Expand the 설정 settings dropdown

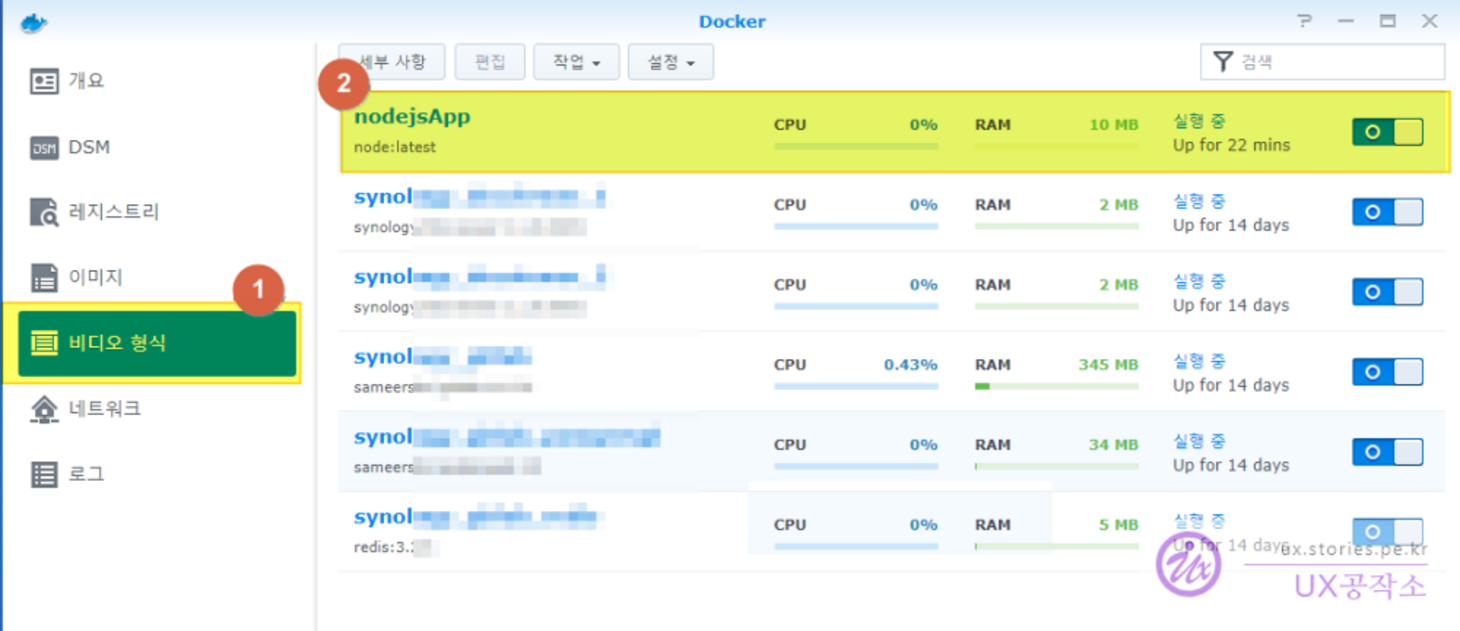670,62
